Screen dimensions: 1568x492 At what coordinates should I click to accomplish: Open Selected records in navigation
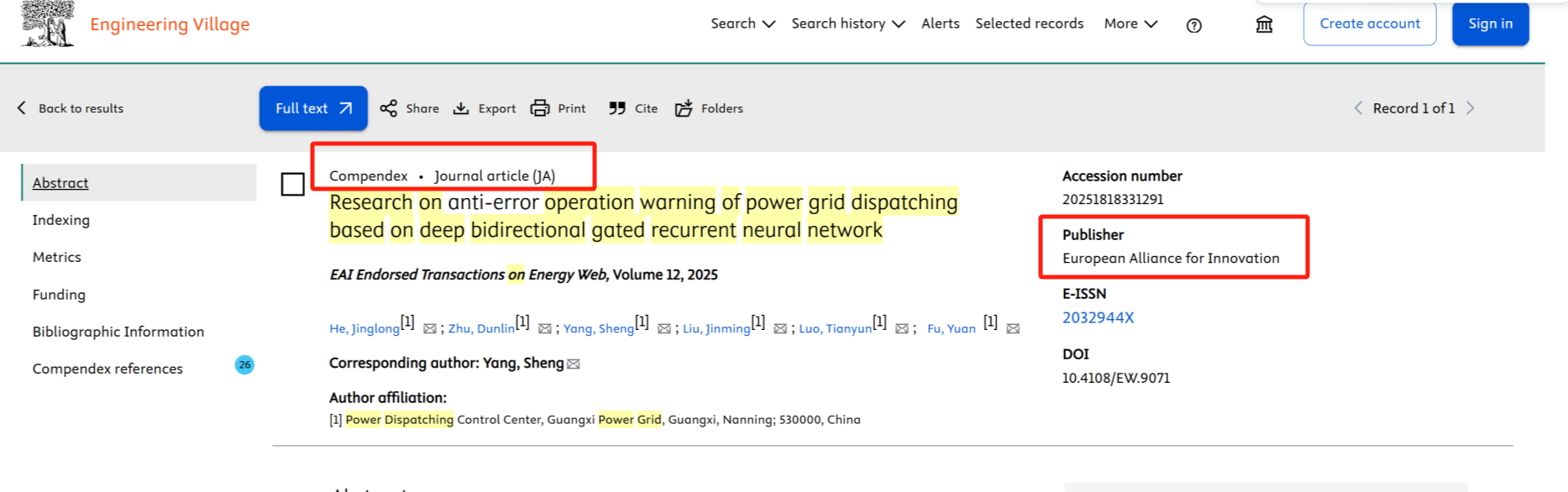point(1030,24)
